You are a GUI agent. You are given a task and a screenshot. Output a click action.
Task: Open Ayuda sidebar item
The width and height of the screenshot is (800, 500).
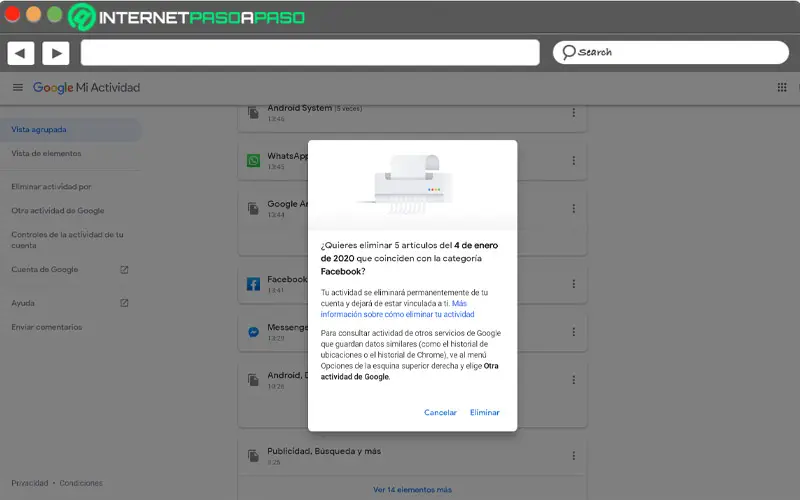pyautogui.click(x=23, y=303)
